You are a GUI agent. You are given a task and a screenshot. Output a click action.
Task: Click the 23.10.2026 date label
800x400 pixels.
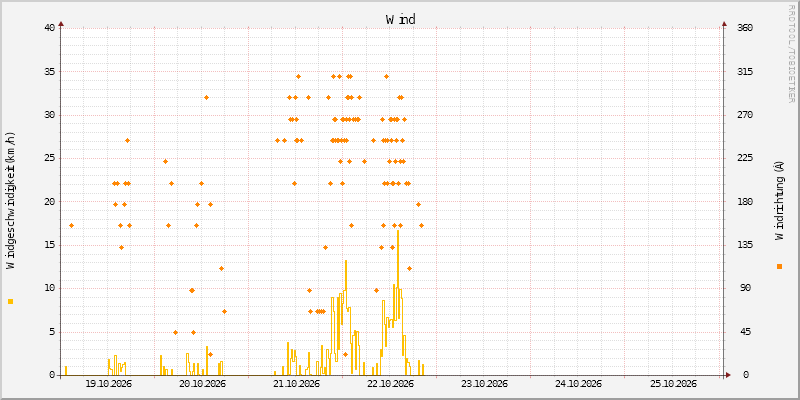coord(484,384)
